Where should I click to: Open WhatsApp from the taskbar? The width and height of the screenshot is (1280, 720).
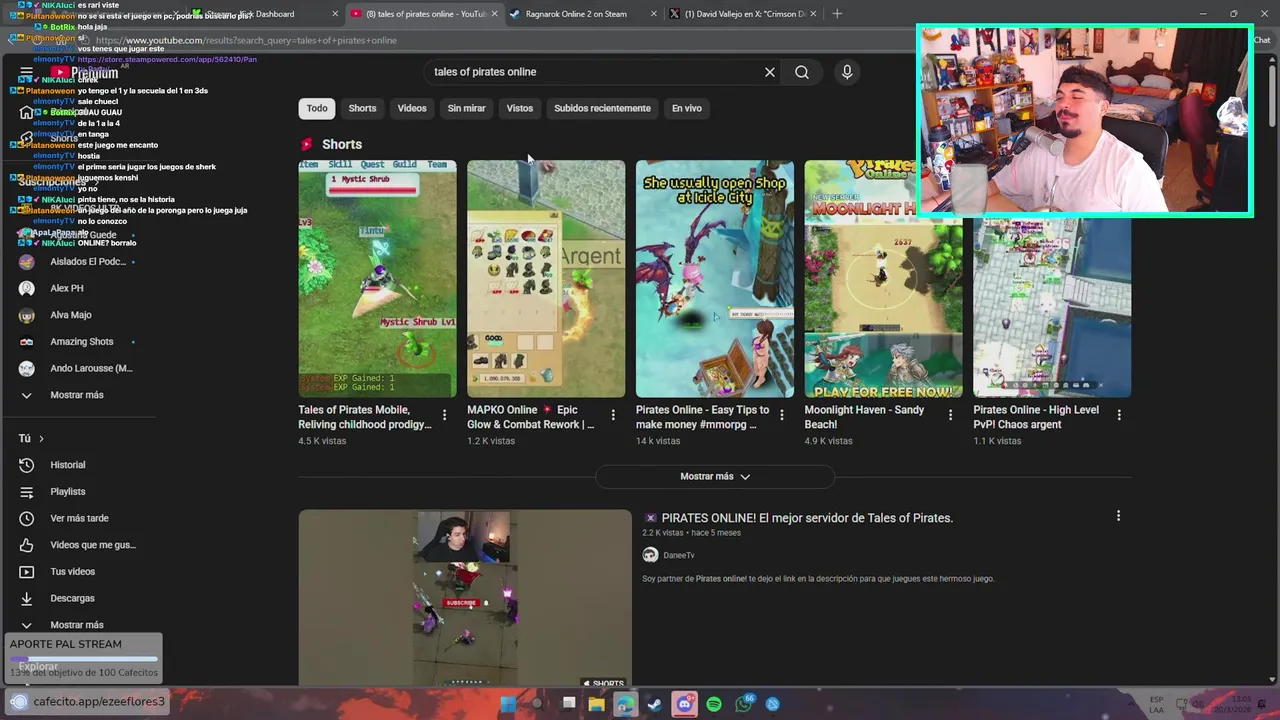pyautogui.click(x=743, y=704)
